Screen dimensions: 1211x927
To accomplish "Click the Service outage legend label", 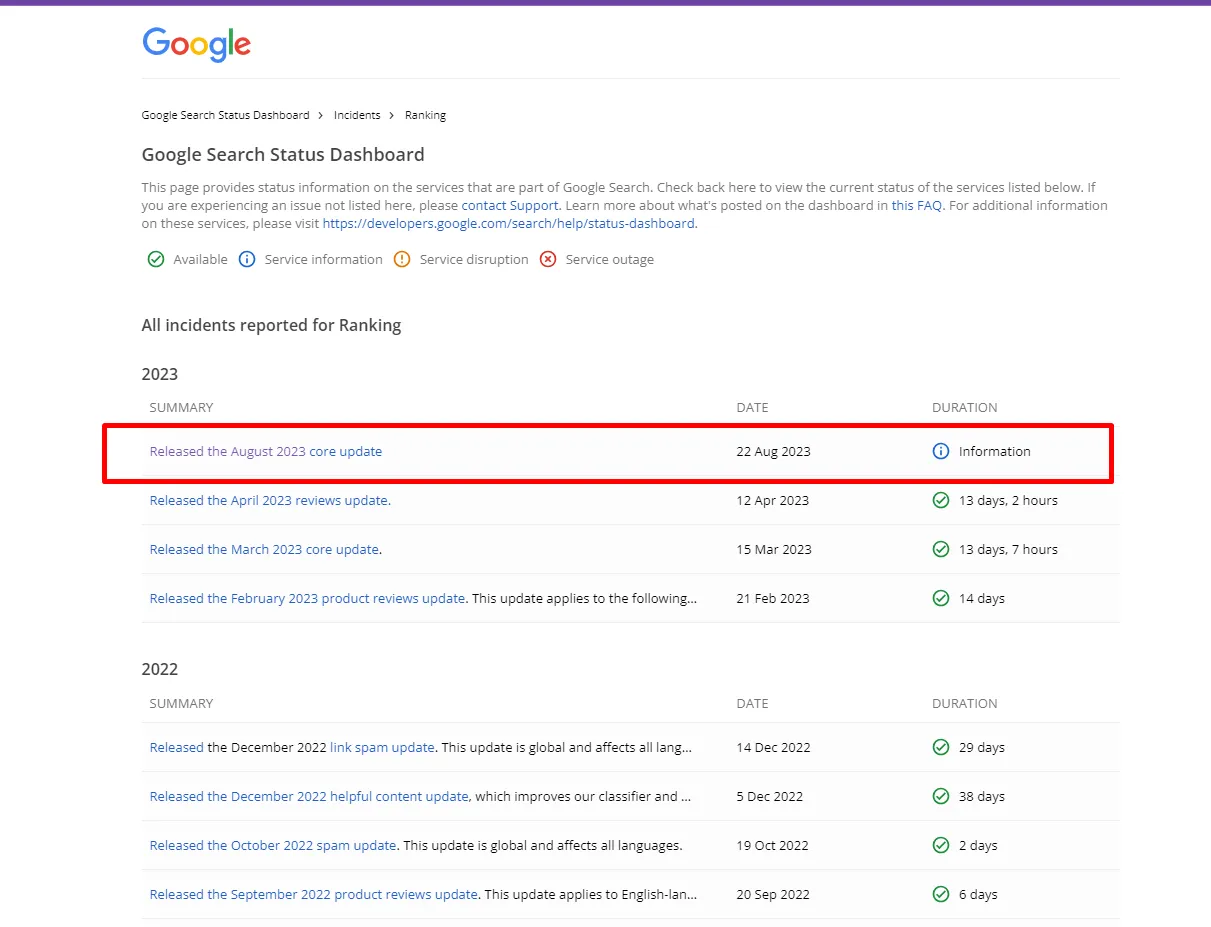I will 610,259.
